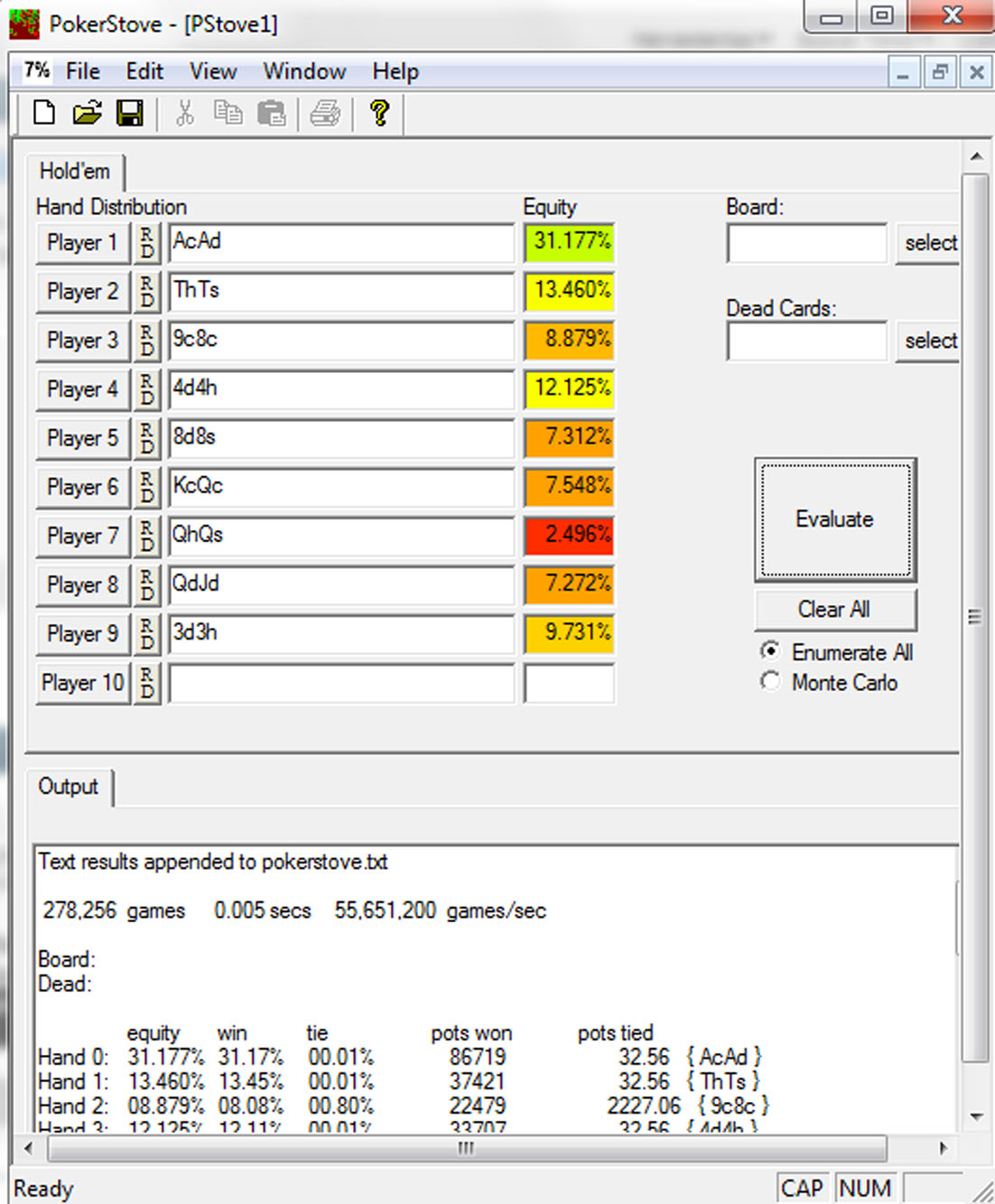Click the PokerStove app icon in title bar
The width and height of the screenshot is (995, 1204).
coord(24,23)
